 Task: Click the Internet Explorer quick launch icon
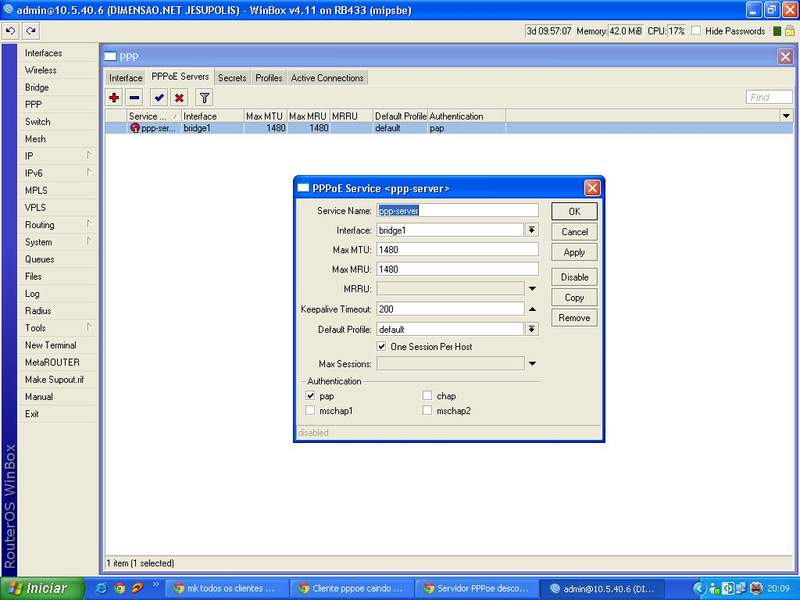coord(102,588)
